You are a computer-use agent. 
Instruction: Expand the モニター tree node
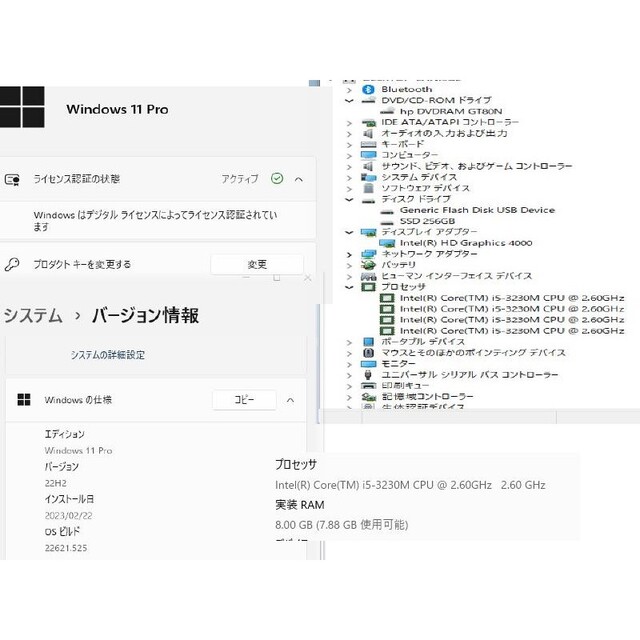[349, 364]
